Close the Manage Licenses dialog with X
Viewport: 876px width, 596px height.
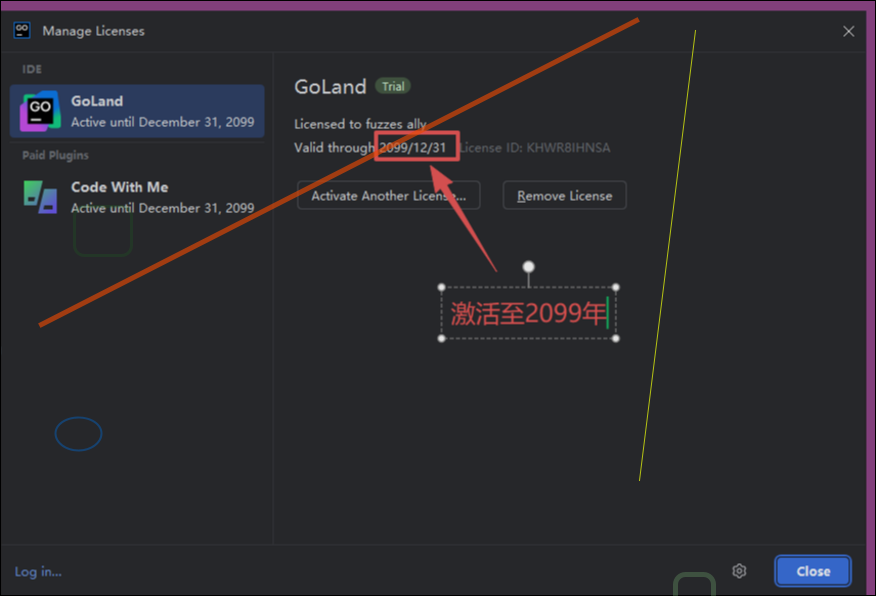coord(848,31)
